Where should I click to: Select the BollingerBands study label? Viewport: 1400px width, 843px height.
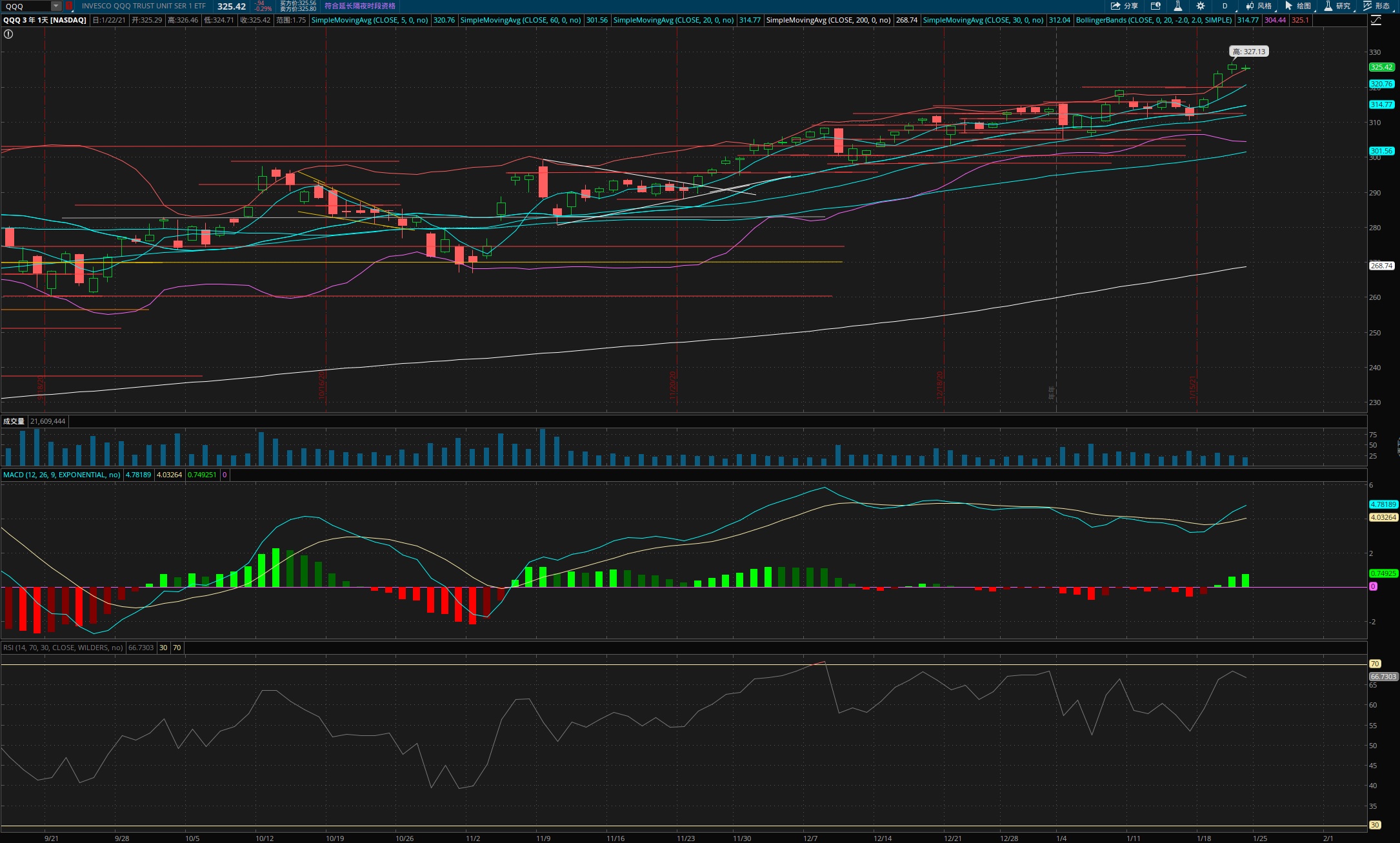1154,20
